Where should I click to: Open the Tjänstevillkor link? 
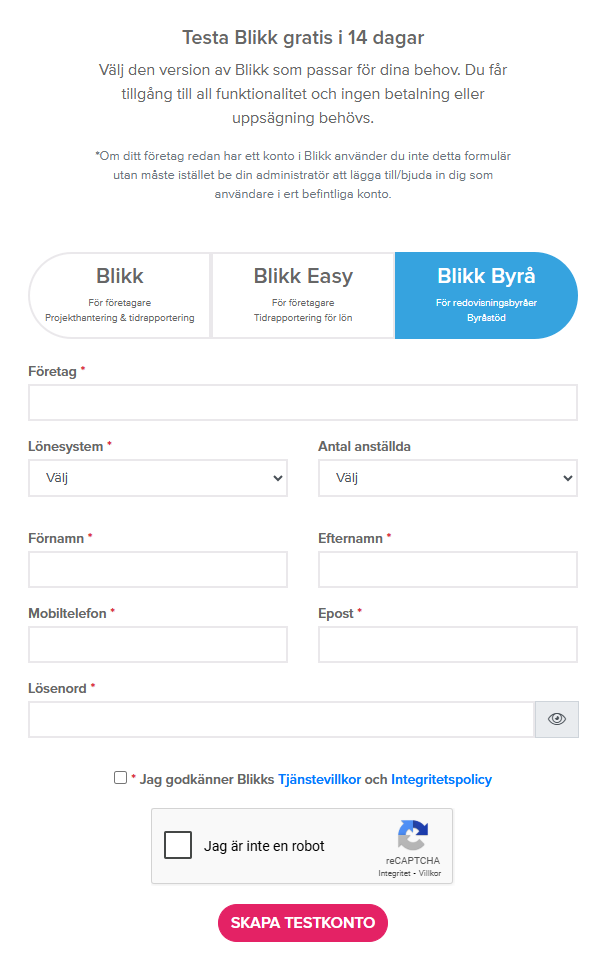(x=319, y=779)
